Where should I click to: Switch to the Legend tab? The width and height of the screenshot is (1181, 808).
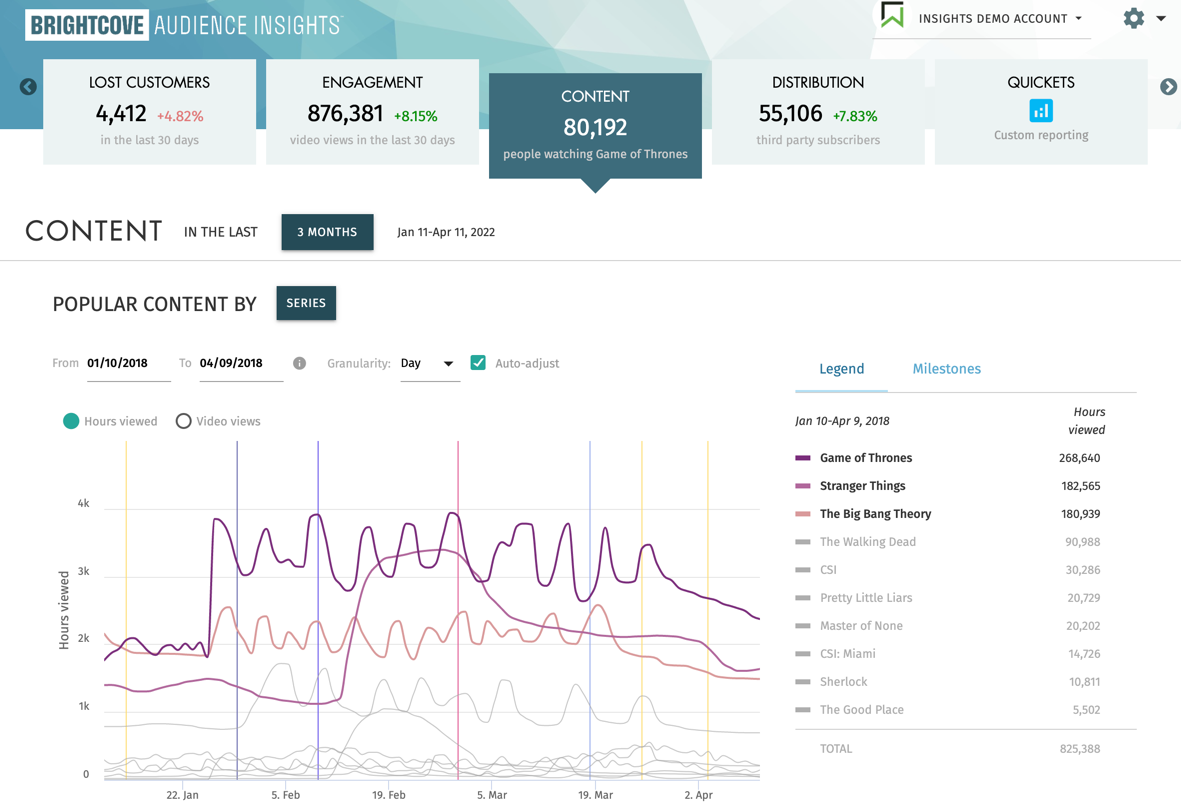pos(841,369)
